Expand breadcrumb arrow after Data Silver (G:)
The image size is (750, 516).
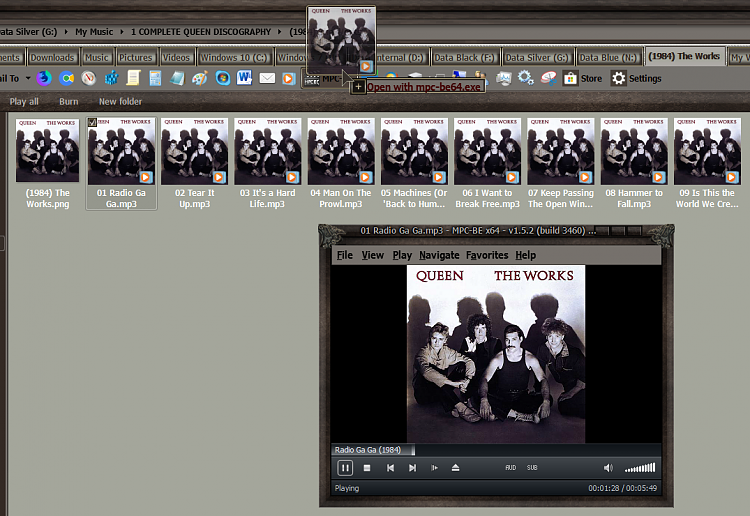(x=66, y=32)
